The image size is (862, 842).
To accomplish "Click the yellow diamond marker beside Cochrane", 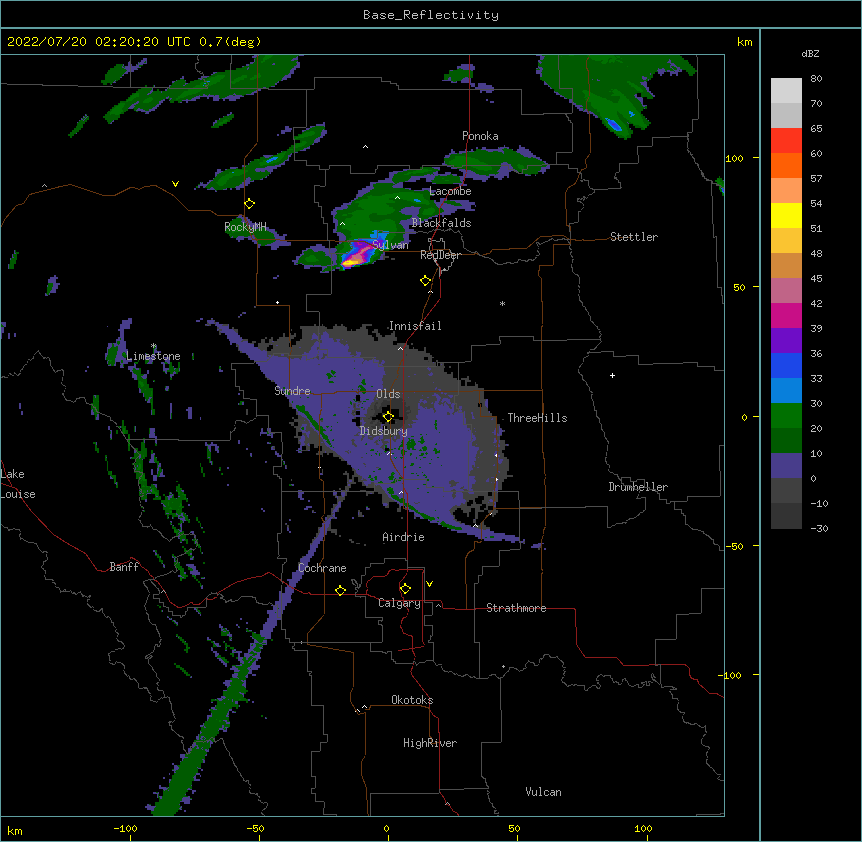I will coord(340,590).
